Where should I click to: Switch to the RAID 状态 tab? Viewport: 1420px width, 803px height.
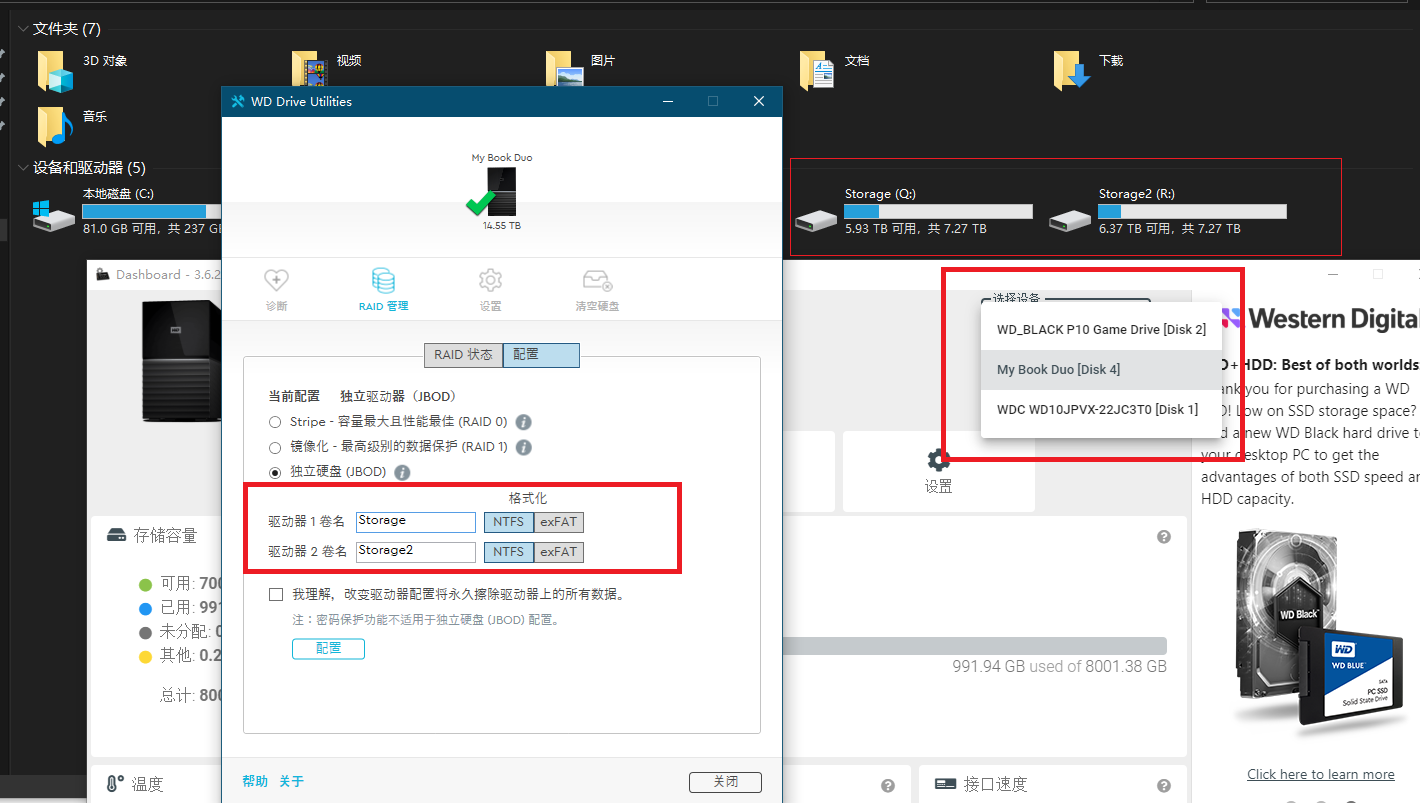[x=464, y=355]
